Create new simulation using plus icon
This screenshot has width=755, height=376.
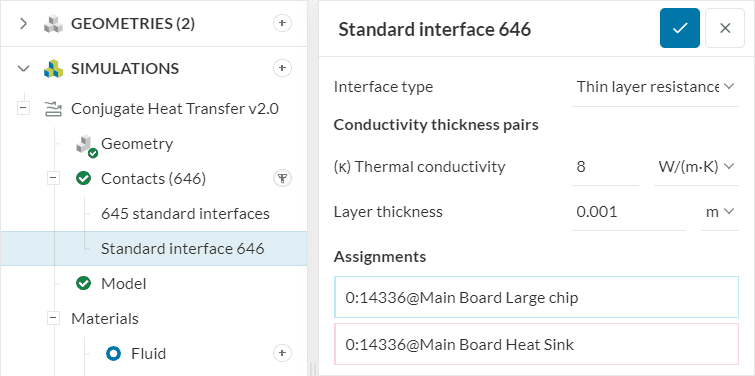pyautogui.click(x=282, y=68)
